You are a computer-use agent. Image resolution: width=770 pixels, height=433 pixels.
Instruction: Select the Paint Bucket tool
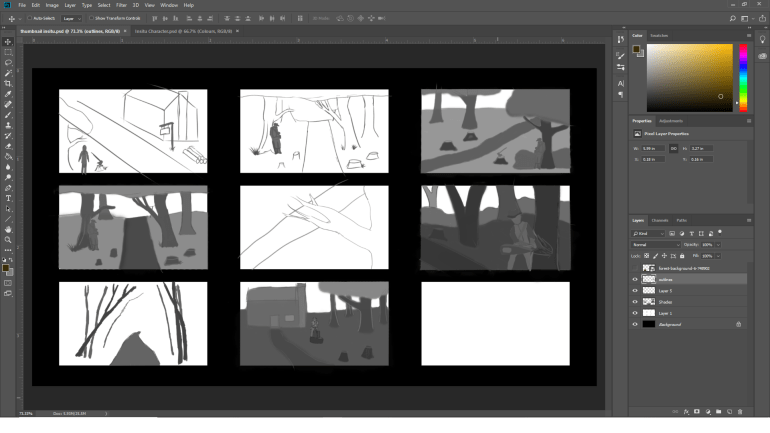coord(8,157)
